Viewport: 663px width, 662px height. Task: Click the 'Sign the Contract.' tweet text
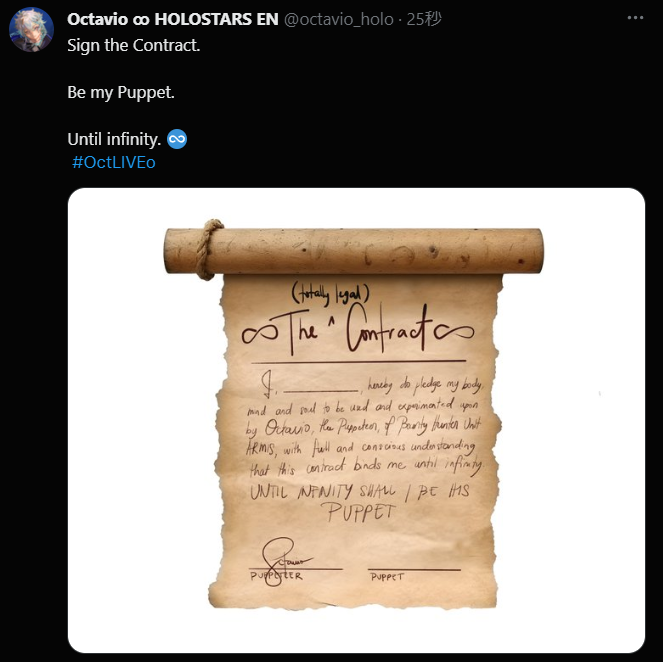134,45
